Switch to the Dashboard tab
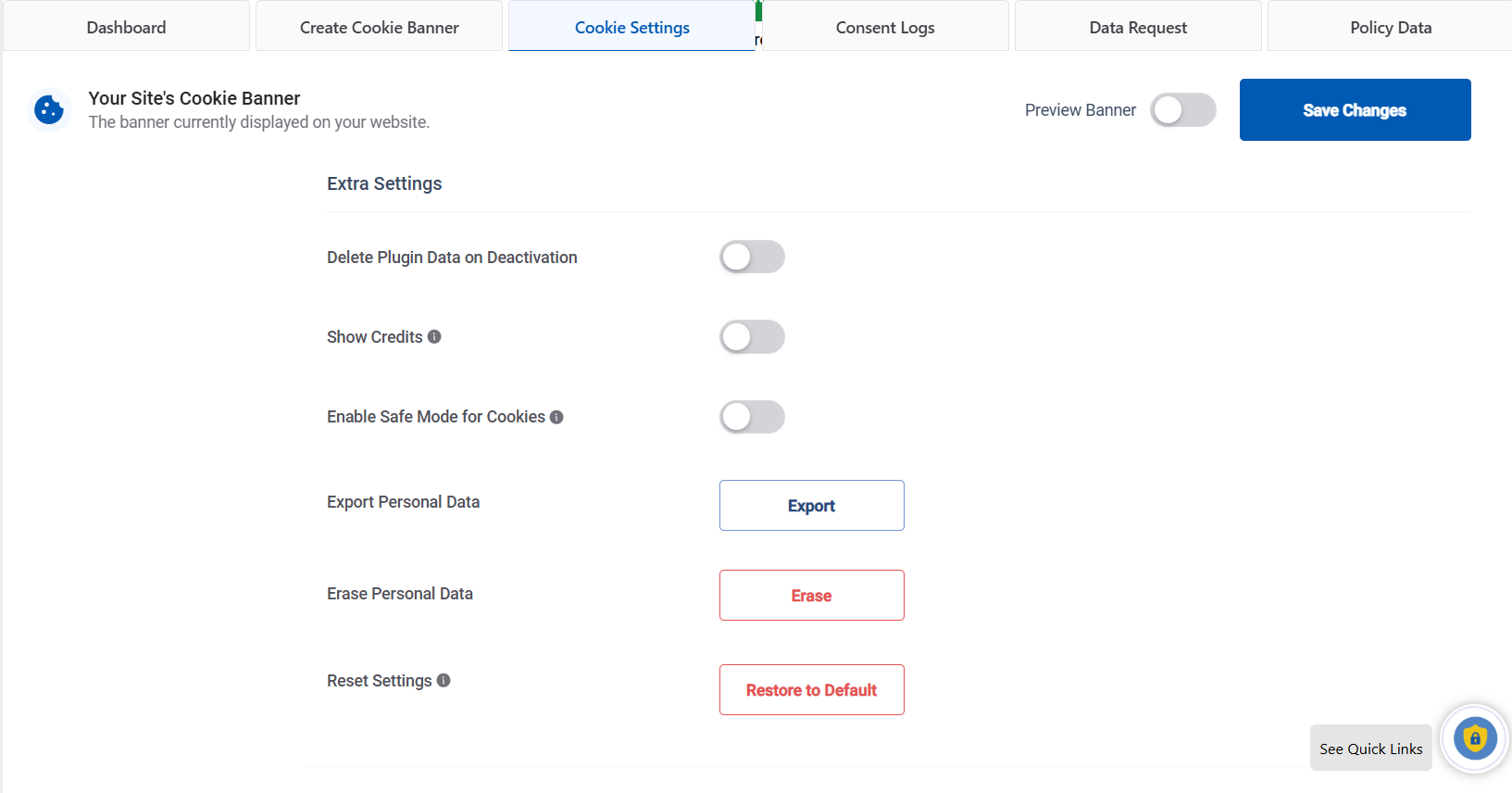The width and height of the screenshot is (1512, 793). click(127, 28)
